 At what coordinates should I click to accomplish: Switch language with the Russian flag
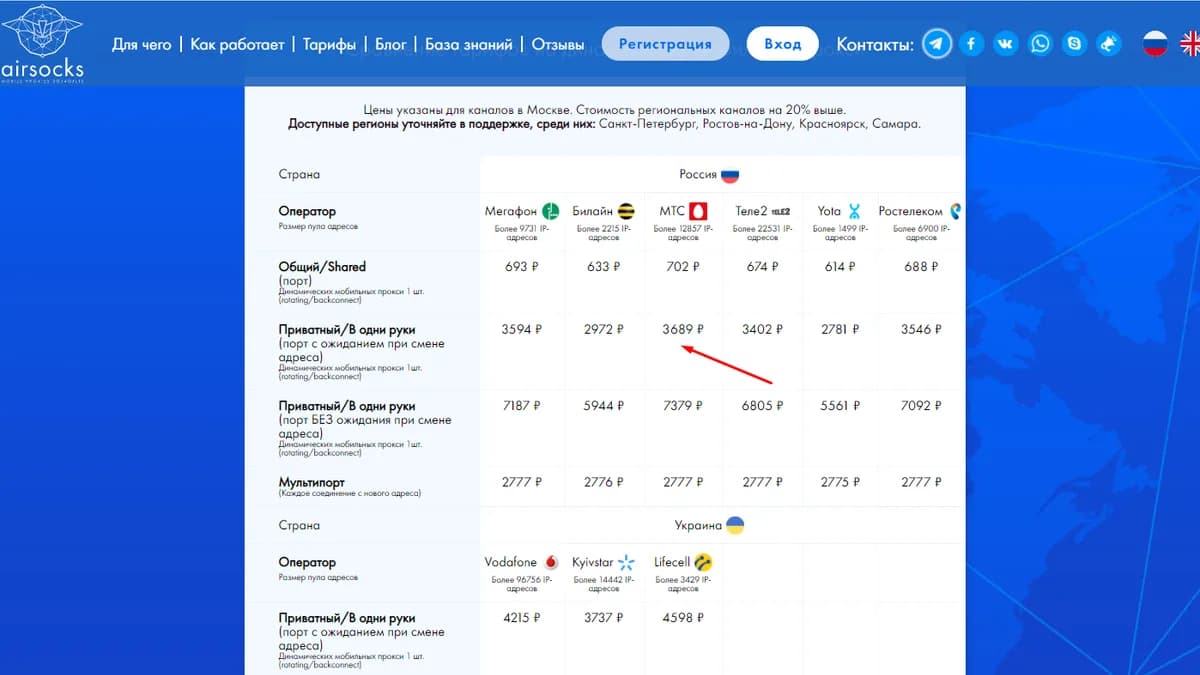point(1156,43)
